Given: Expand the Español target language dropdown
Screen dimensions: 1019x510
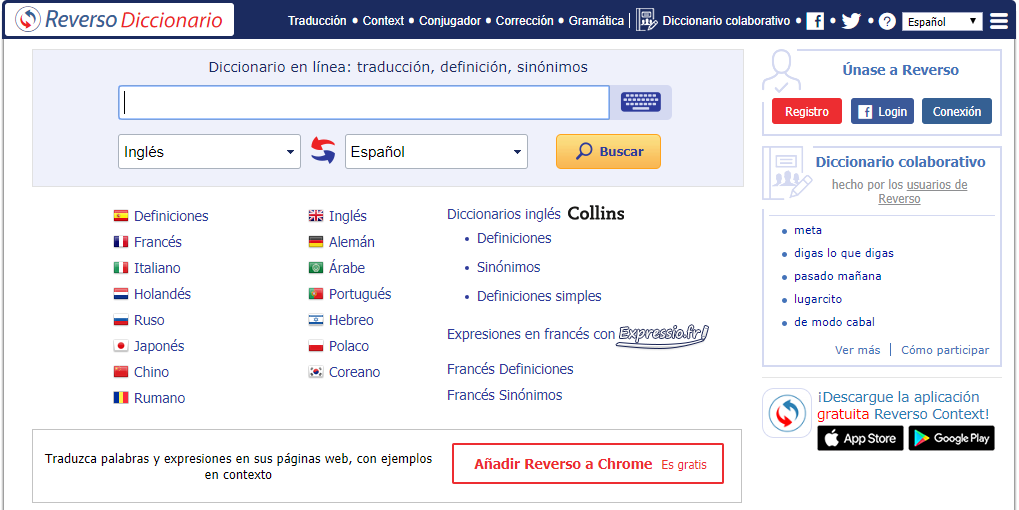Looking at the screenshot, I should 436,152.
